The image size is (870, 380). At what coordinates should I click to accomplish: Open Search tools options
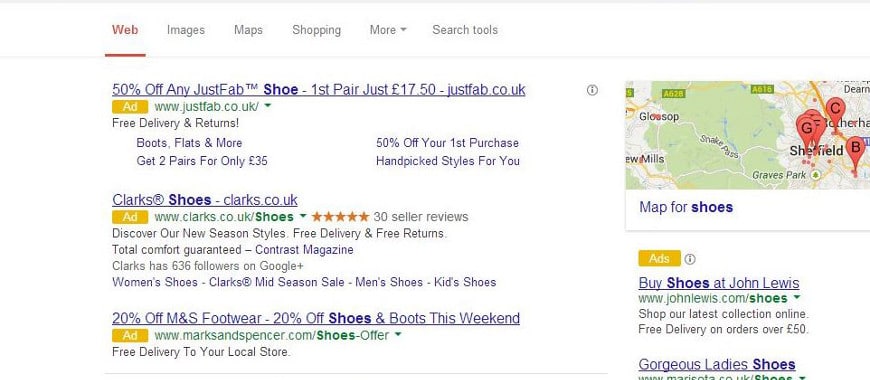[465, 30]
